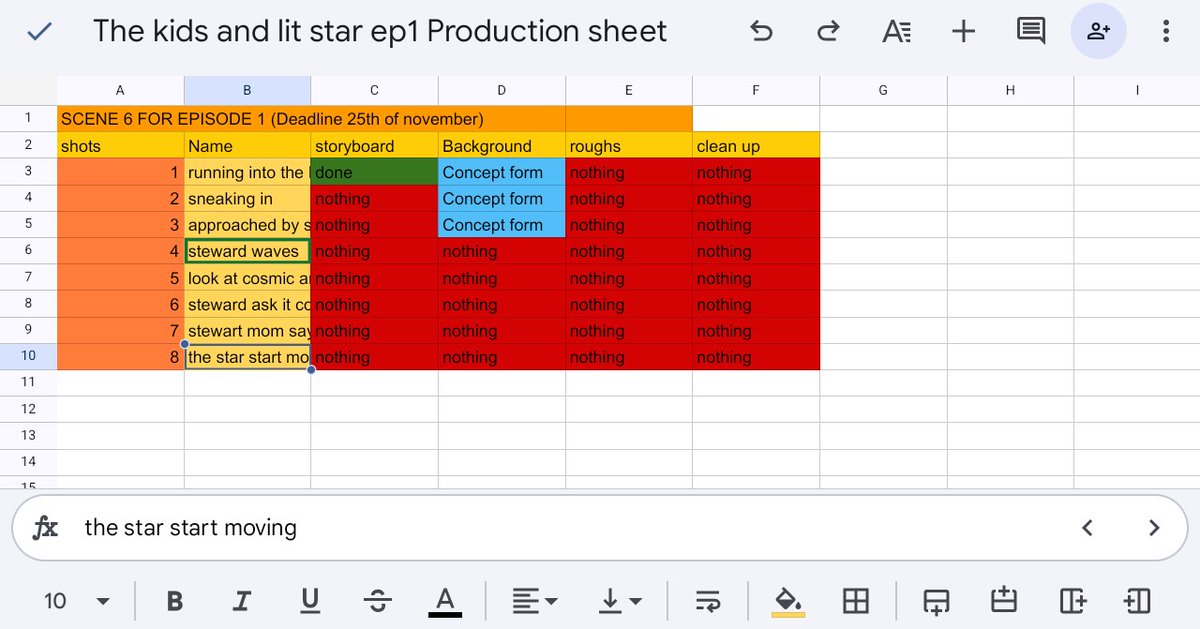The width and height of the screenshot is (1200, 629).
Task: Apply strikethrough to the selected cell
Action: [x=377, y=600]
